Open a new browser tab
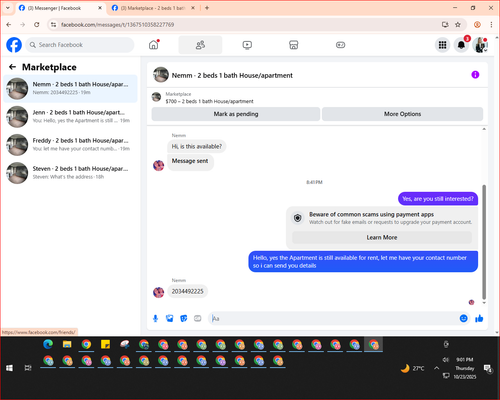 pos(207,8)
